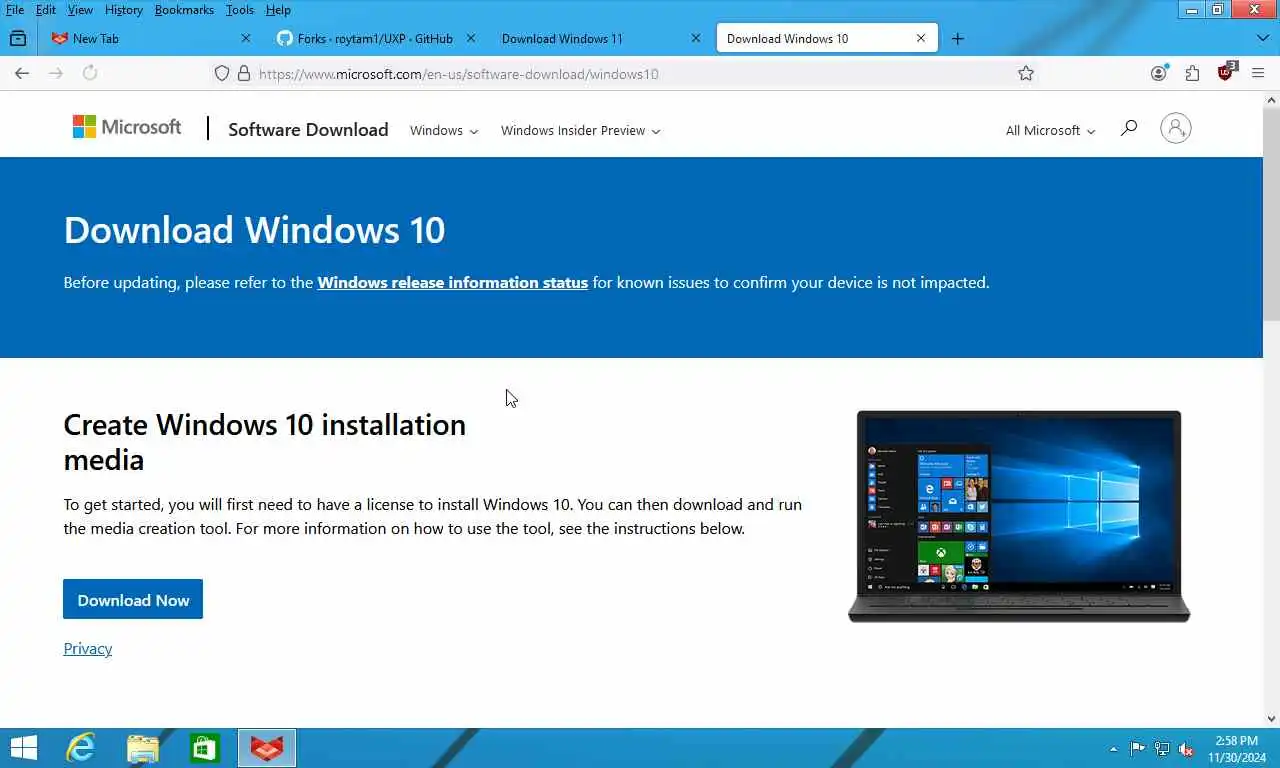Click the tracking protection shield icon
The image size is (1280, 768).
(x=223, y=73)
